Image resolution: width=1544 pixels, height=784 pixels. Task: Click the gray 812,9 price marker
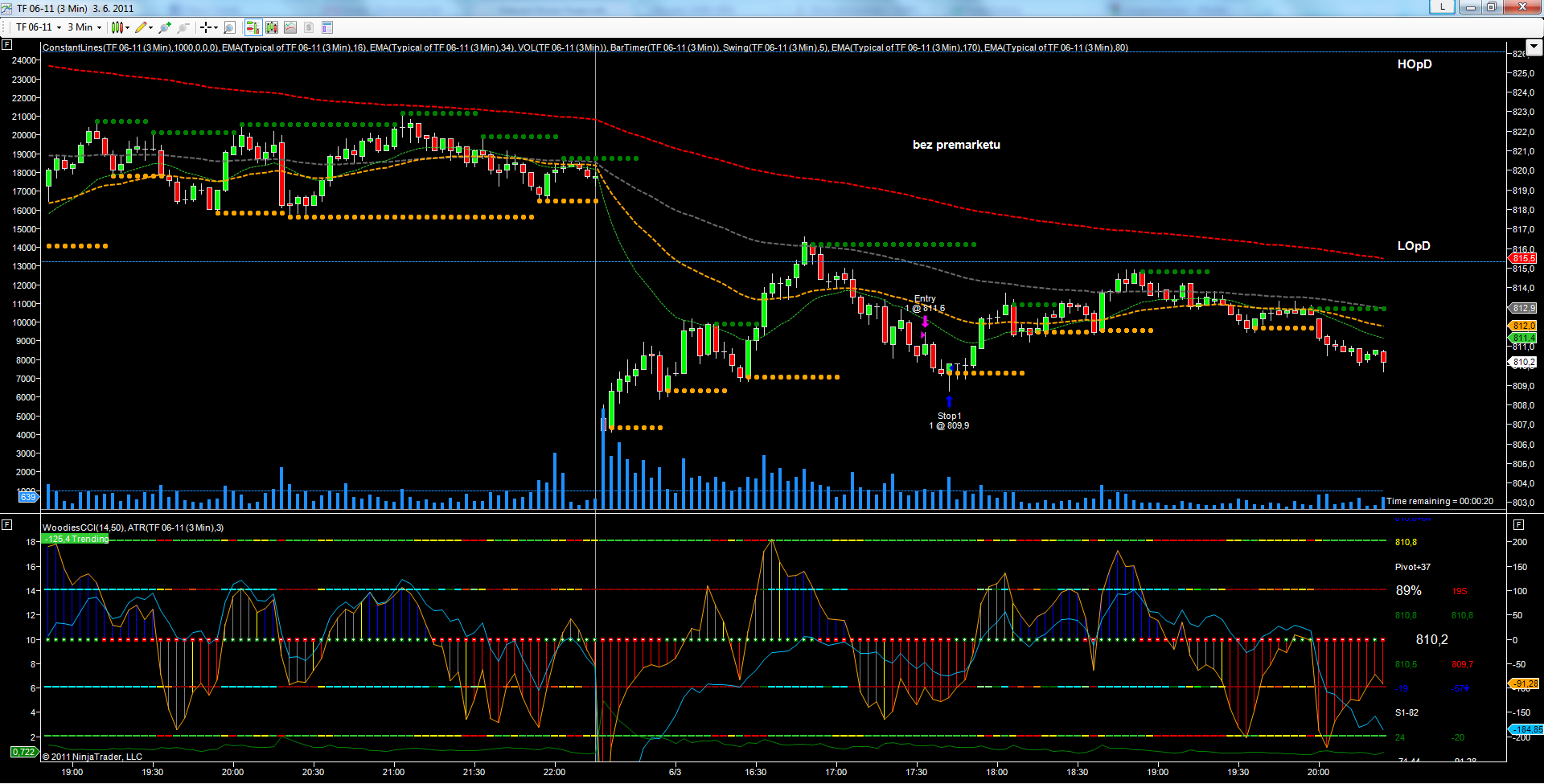[x=1522, y=308]
